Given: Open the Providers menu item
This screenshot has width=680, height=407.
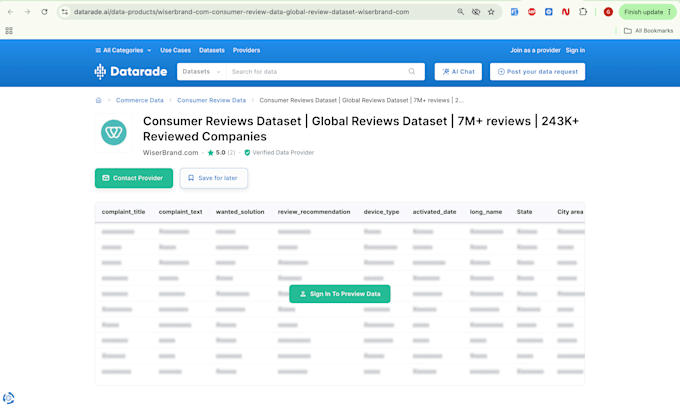Looking at the screenshot, I should 246,50.
